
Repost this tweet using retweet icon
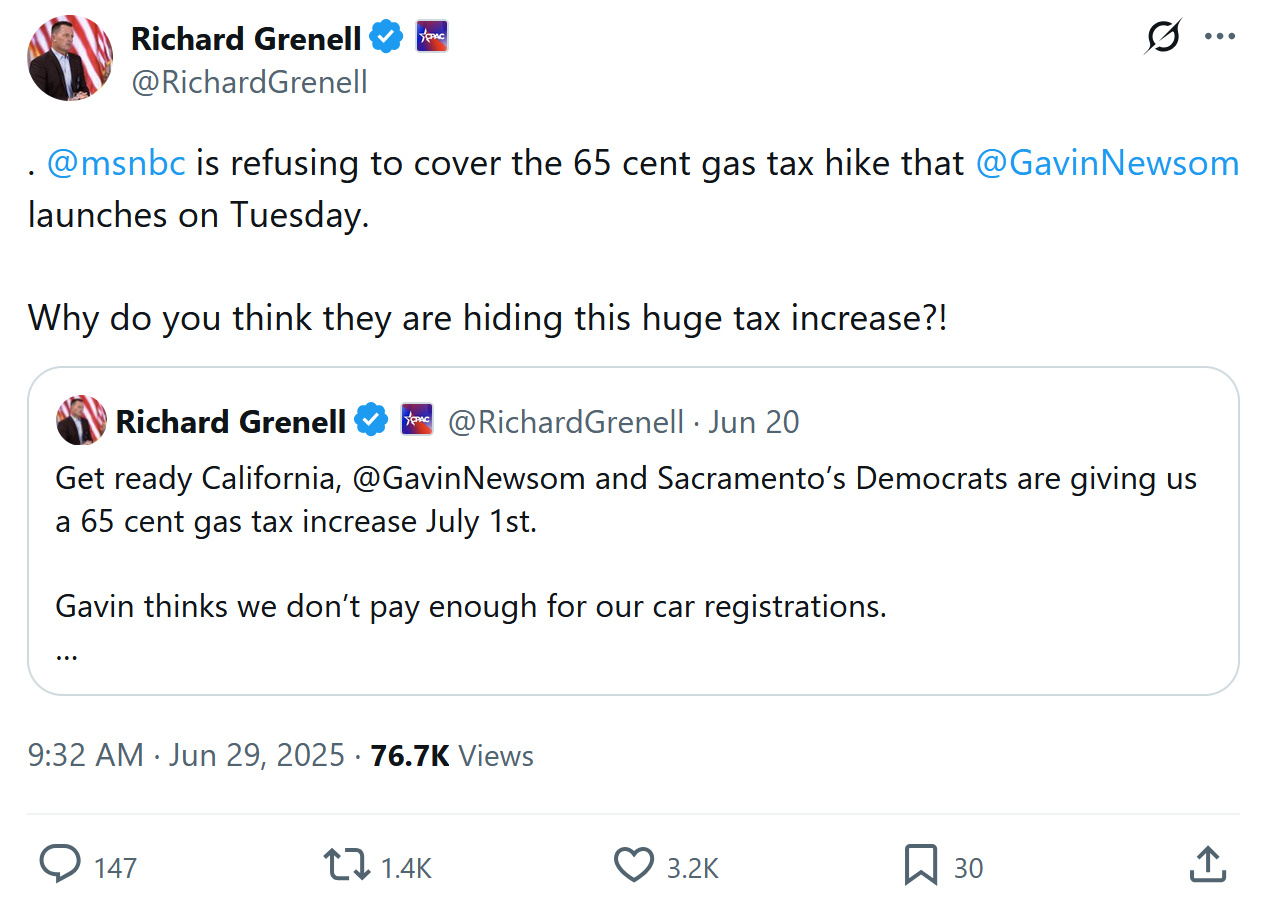point(346,866)
